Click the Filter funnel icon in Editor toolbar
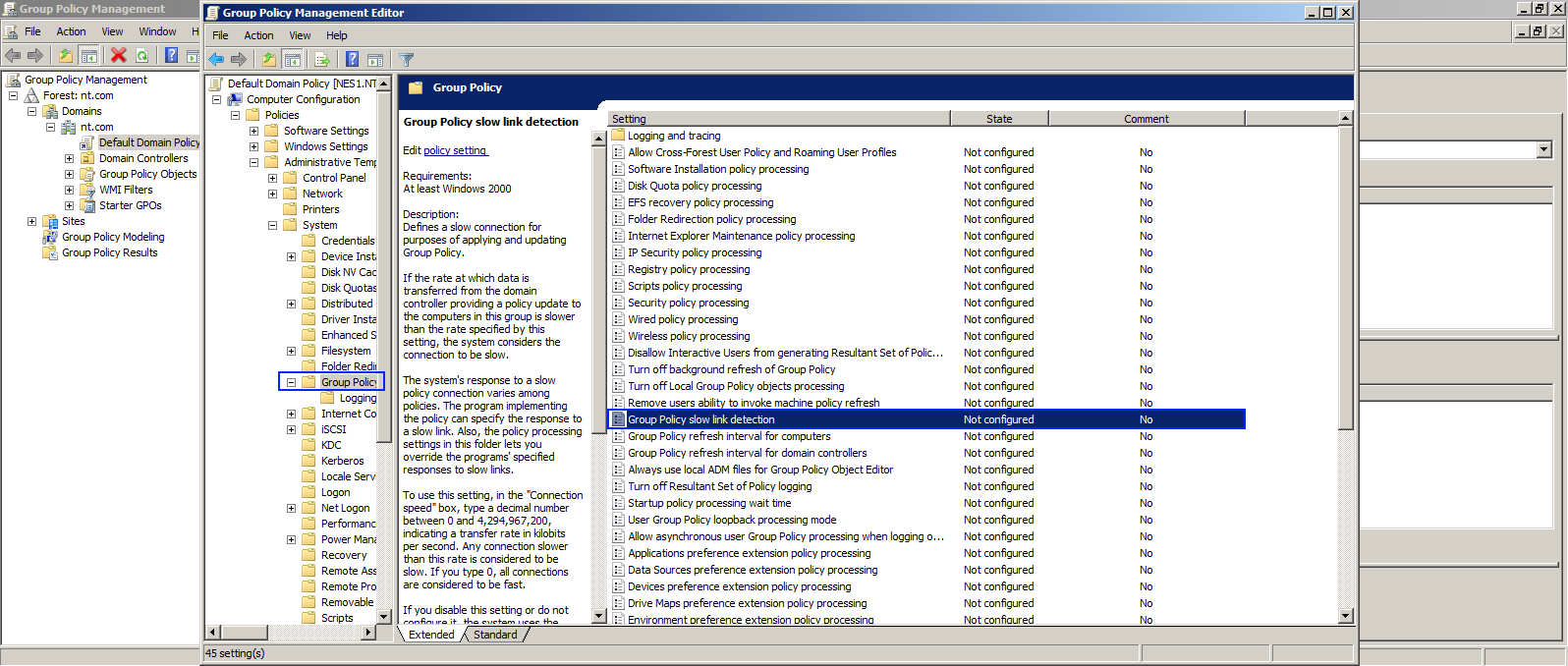Screen dimensions: 1568x666 pyautogui.click(x=406, y=59)
